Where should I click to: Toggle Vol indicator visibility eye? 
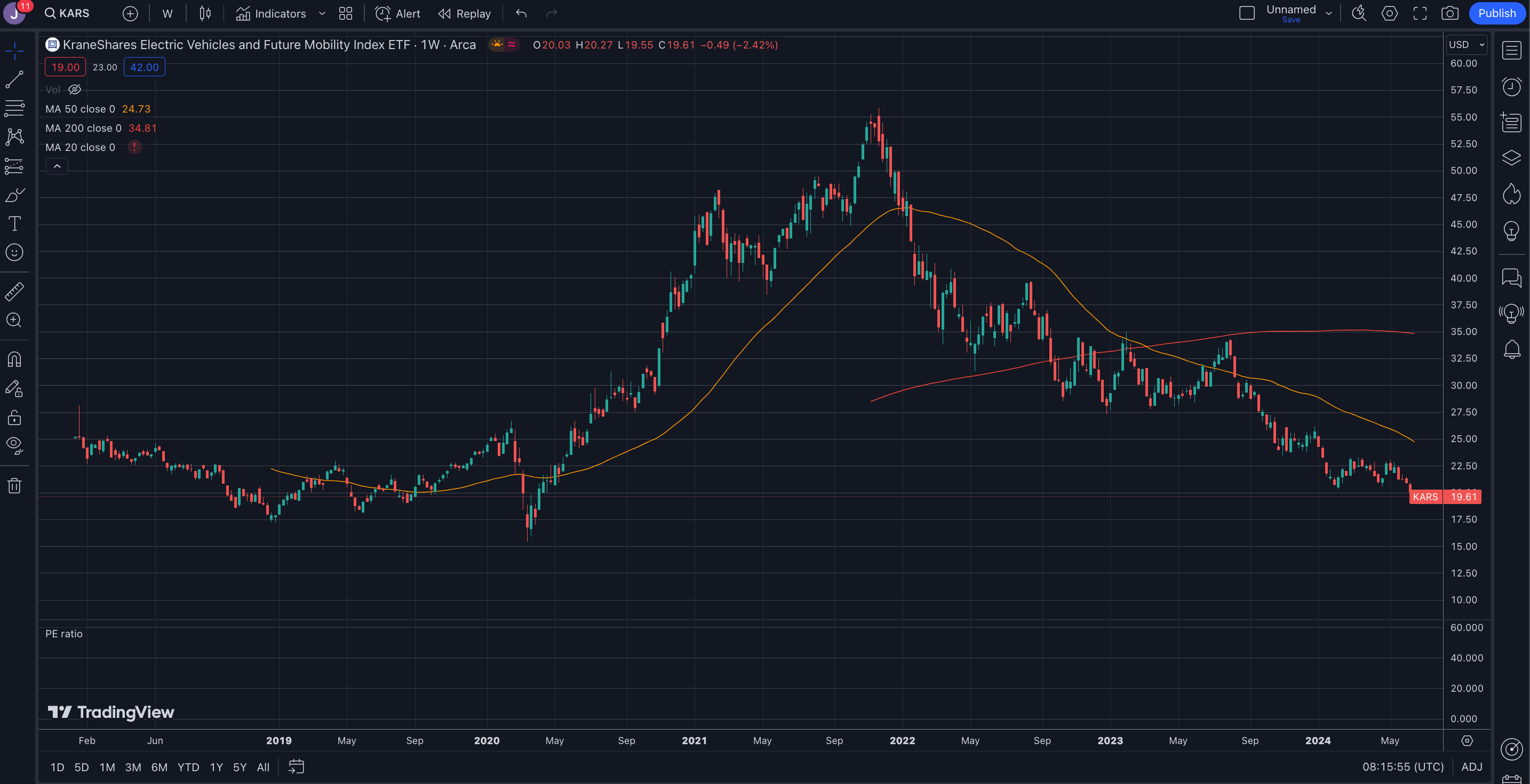pos(75,90)
